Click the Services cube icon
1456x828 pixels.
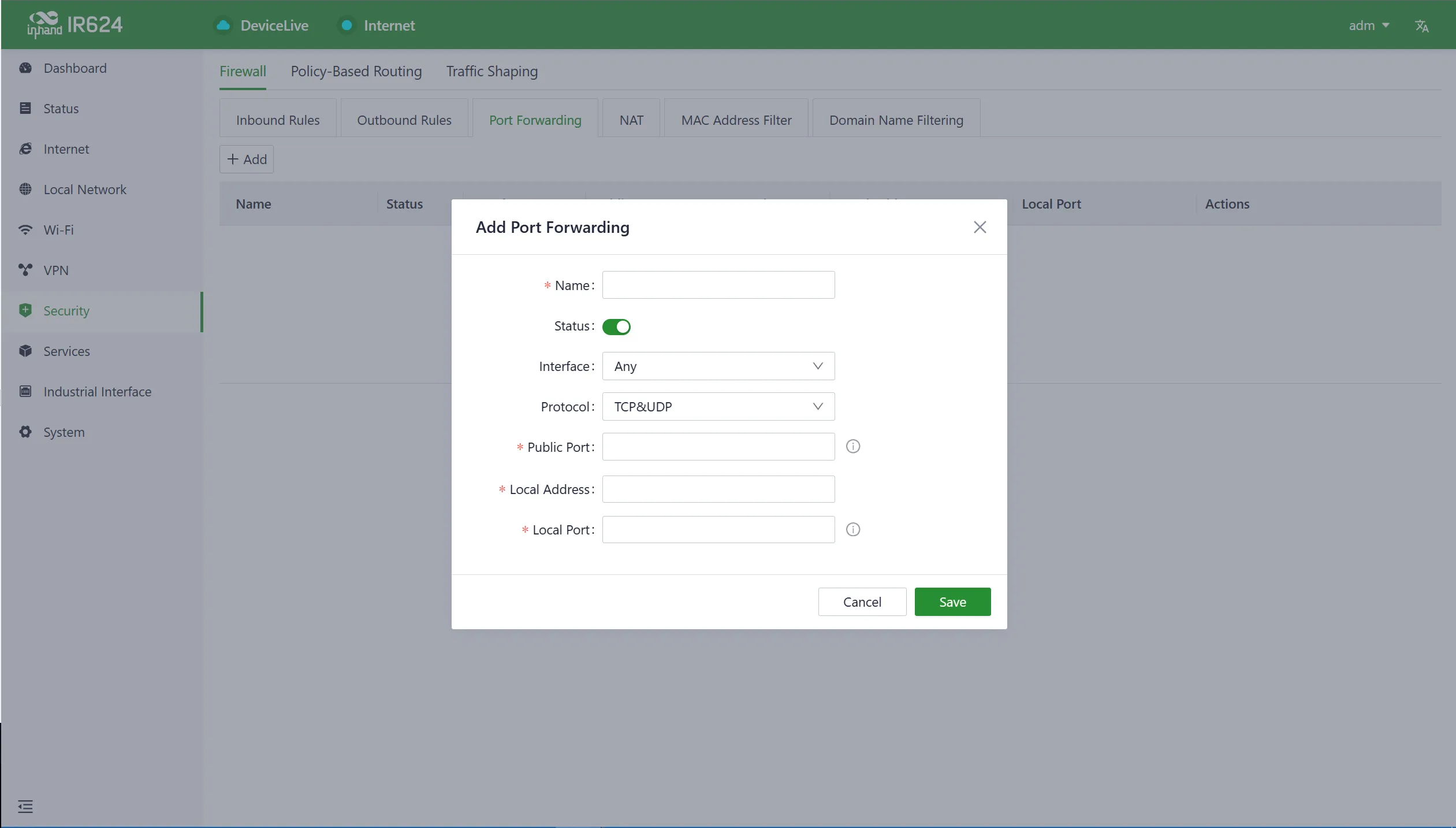[25, 351]
